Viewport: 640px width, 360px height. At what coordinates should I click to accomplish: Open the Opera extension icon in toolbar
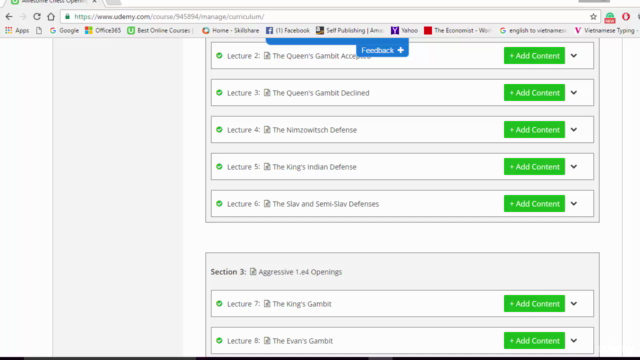click(x=626, y=17)
